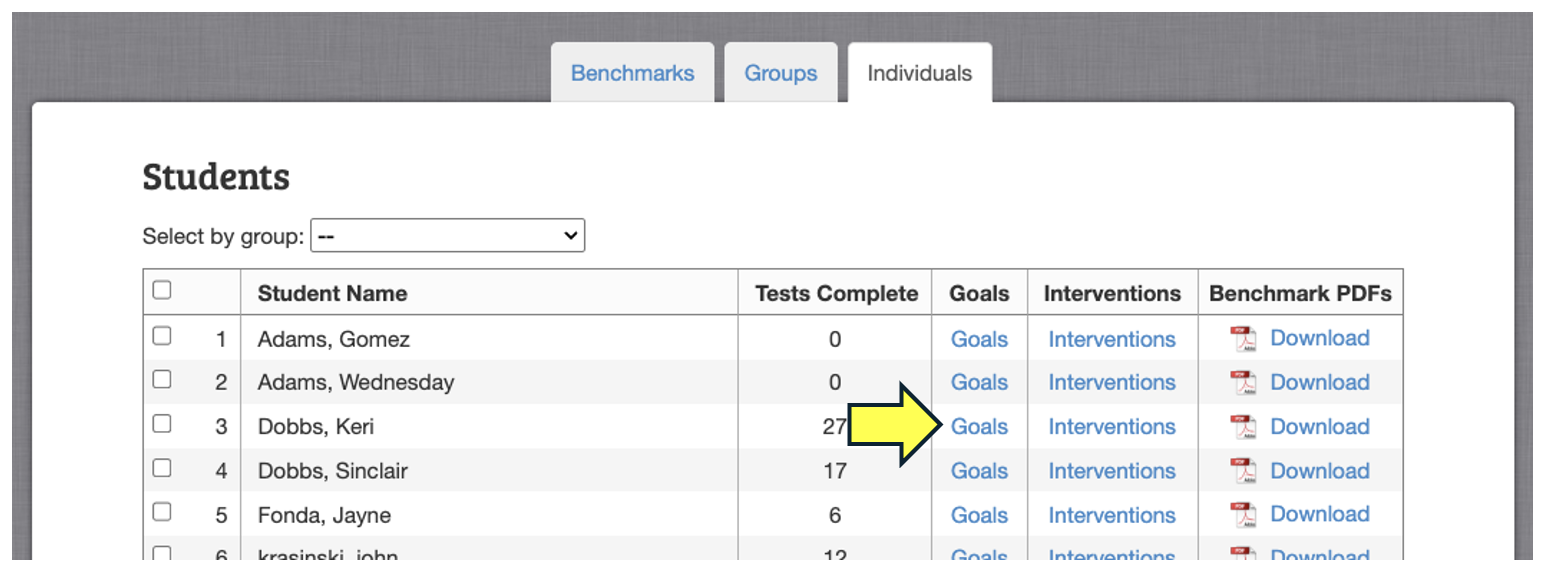View Interventions for Fonda, Jayne
The image size is (1546, 572).
tap(1111, 515)
